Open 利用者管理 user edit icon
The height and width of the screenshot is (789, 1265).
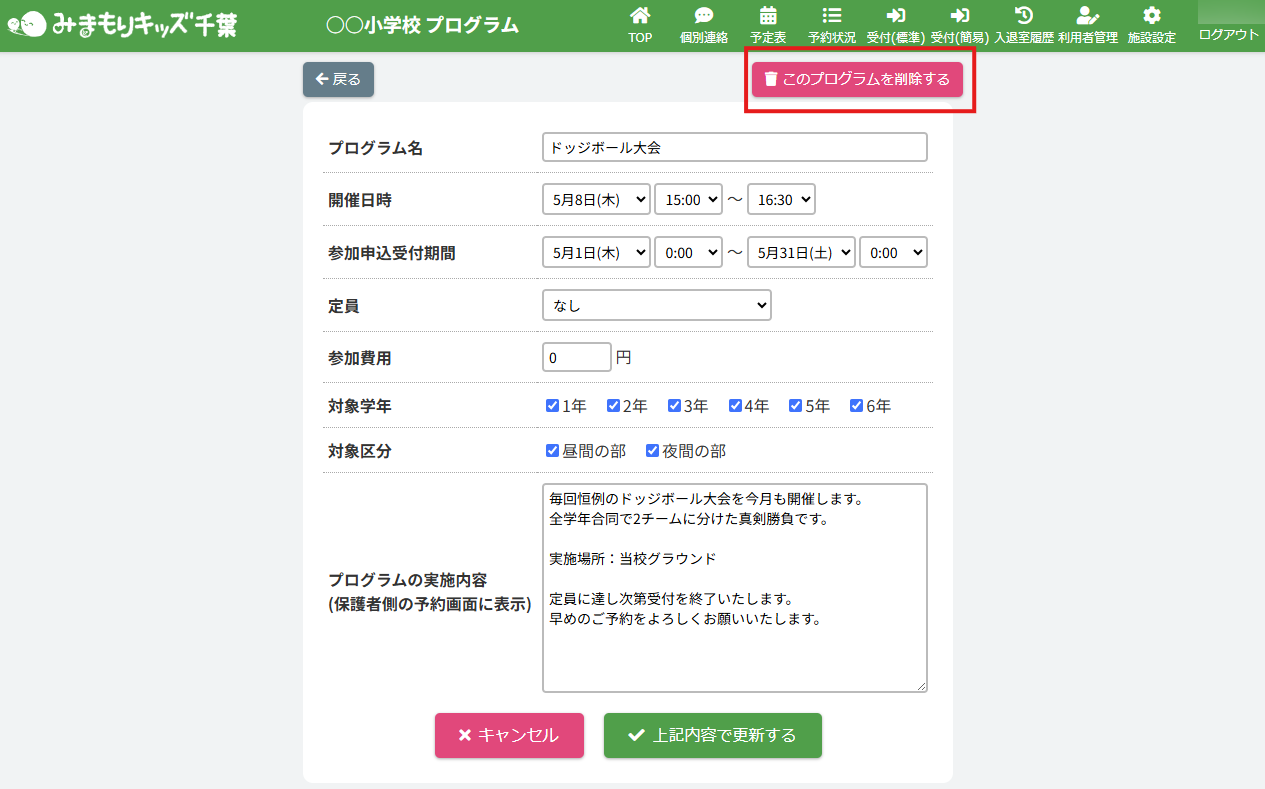1088,16
